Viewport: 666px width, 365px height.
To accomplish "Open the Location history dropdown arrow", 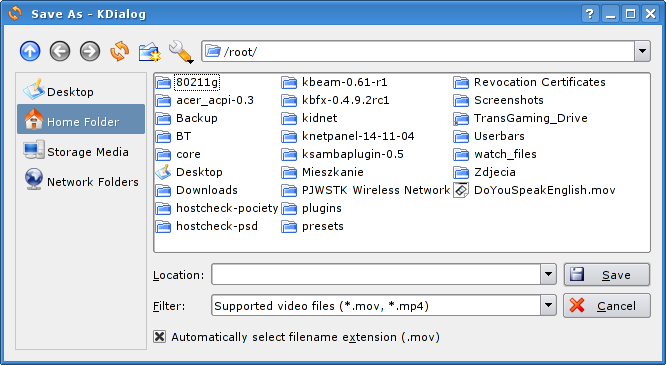I will click(548, 274).
